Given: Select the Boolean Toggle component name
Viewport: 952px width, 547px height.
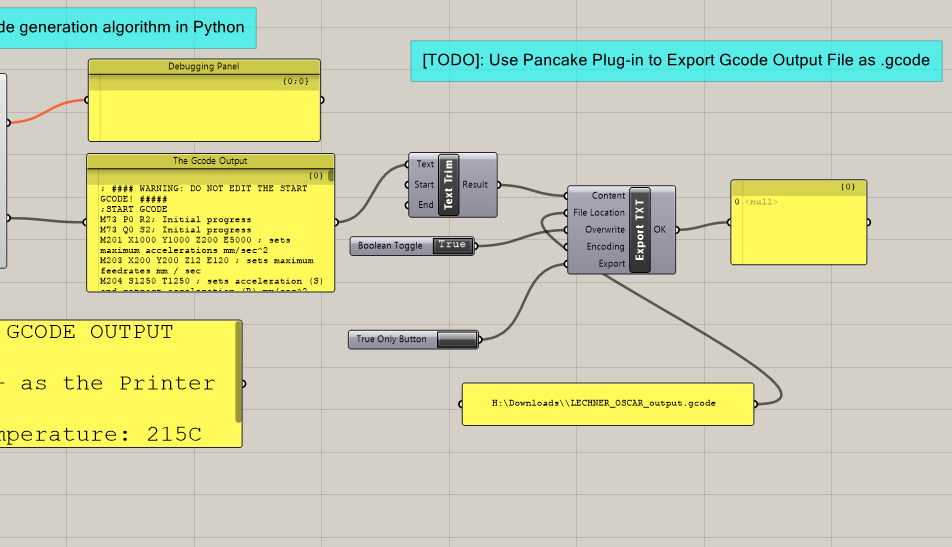Looking at the screenshot, I should point(390,246).
